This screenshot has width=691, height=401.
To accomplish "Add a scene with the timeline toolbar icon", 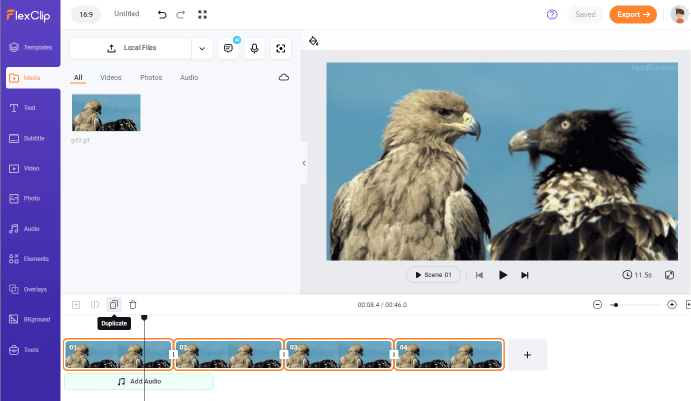I will pyautogui.click(x=76, y=304).
